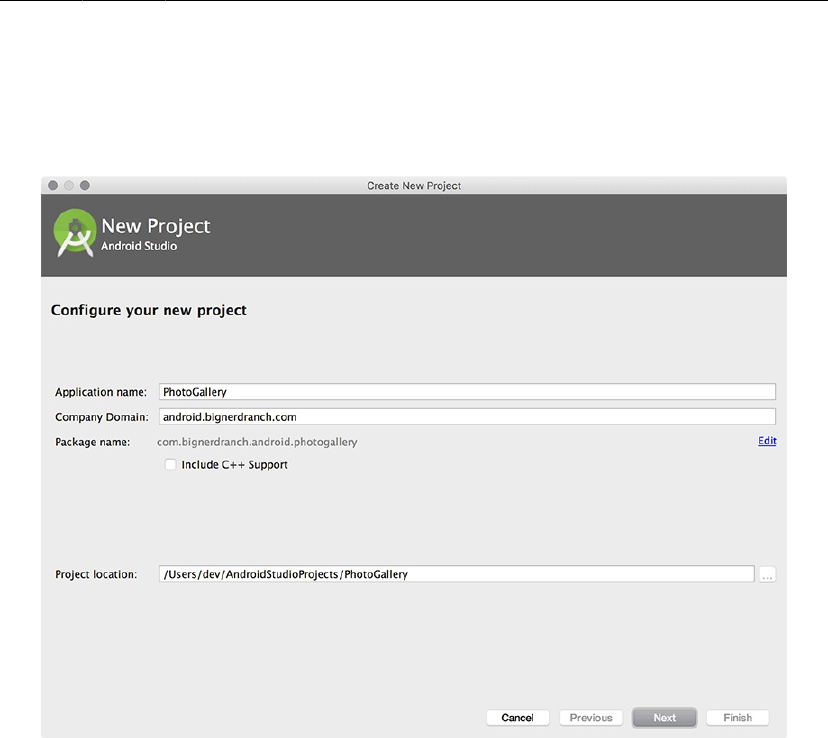
Task: Open the project location browse button
Action: [767, 574]
